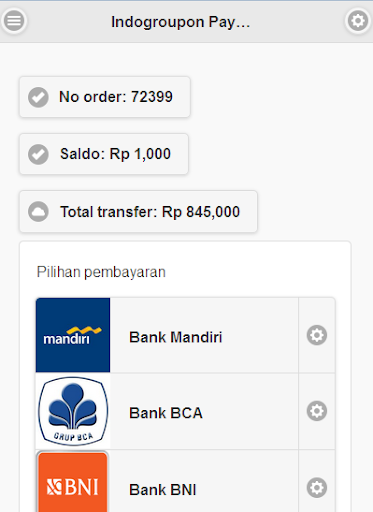The height and width of the screenshot is (512, 373).
Task: Click the orange BNI logo thumbnail
Action: [x=73, y=482]
